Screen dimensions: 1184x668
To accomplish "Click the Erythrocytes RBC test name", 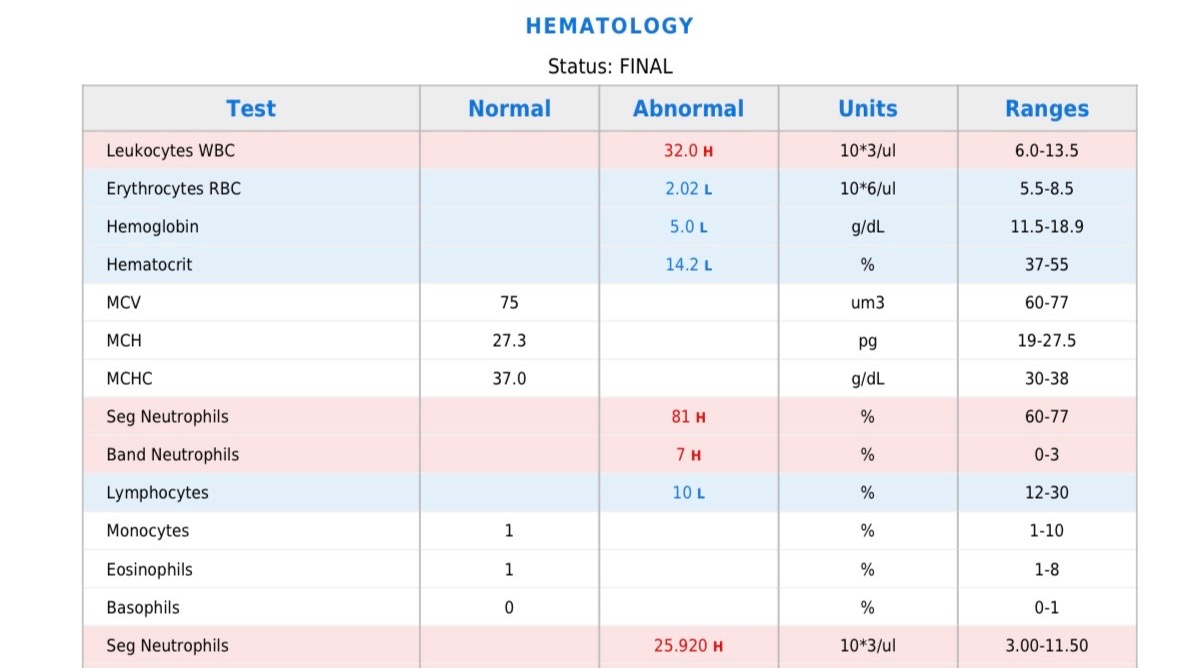I will [173, 189].
